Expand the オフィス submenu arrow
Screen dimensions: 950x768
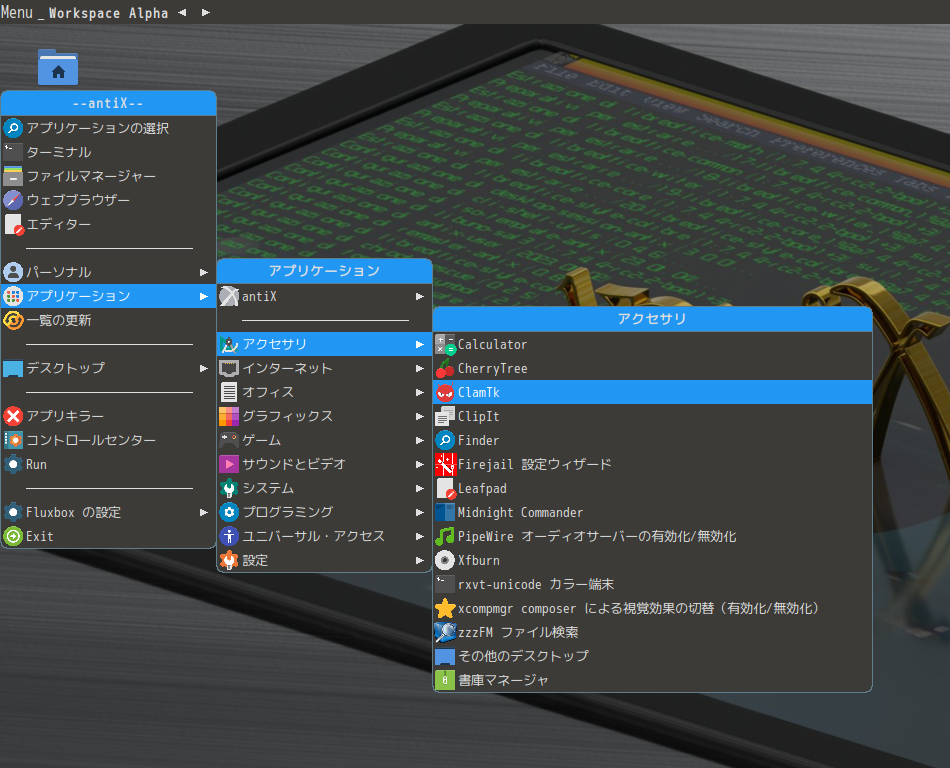tap(420, 392)
